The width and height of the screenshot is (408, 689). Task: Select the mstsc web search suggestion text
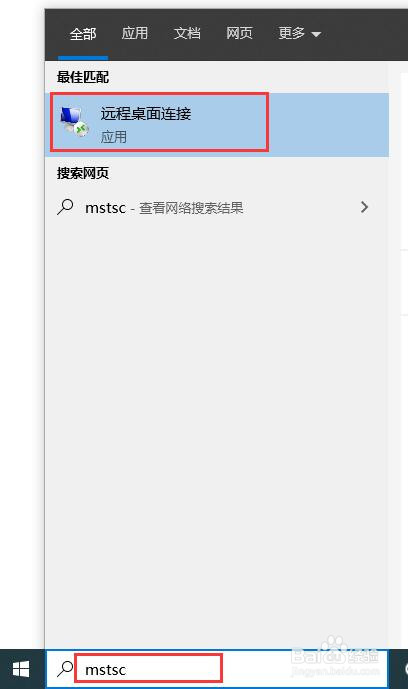(105, 208)
